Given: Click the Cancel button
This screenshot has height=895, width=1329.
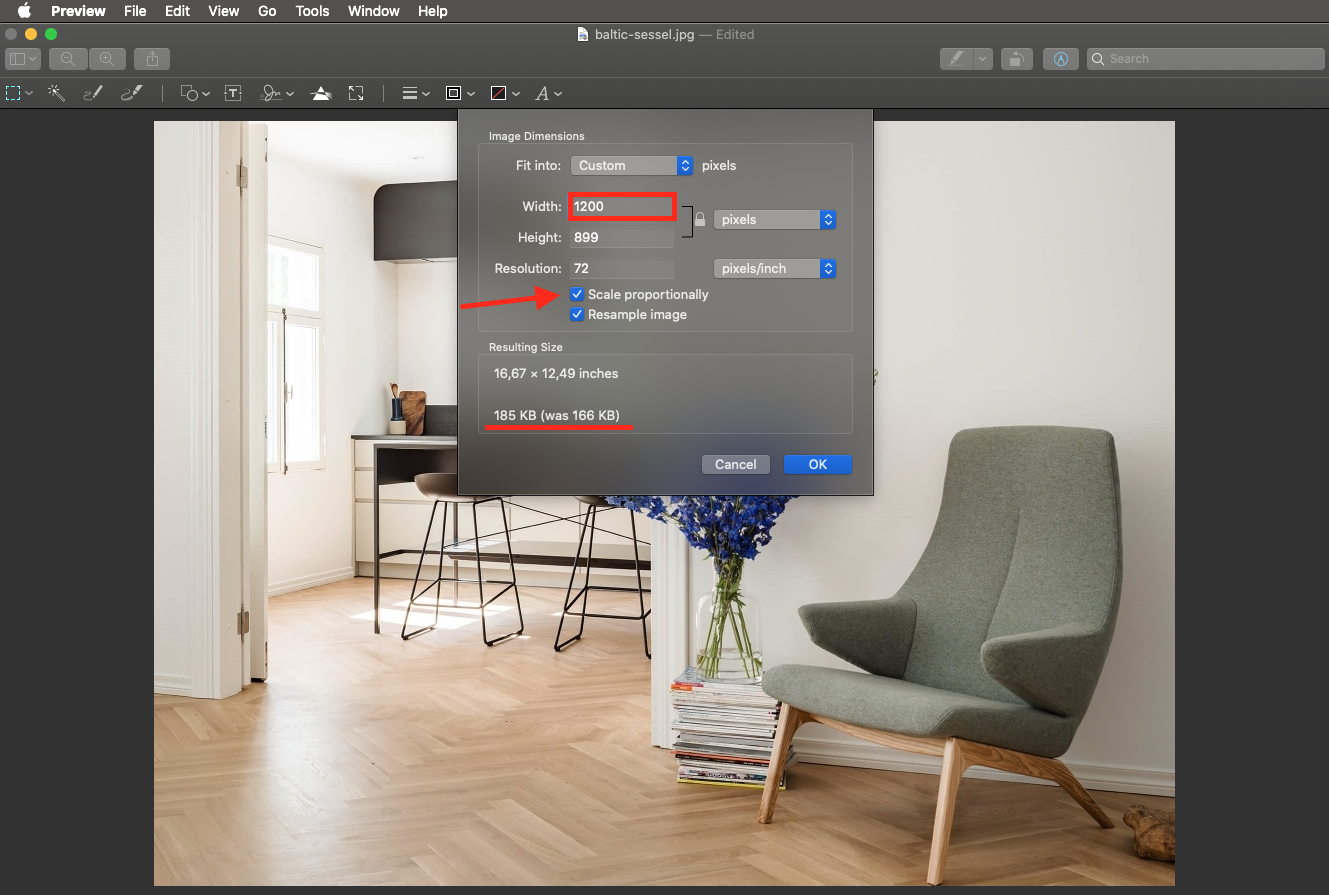Looking at the screenshot, I should pos(735,464).
